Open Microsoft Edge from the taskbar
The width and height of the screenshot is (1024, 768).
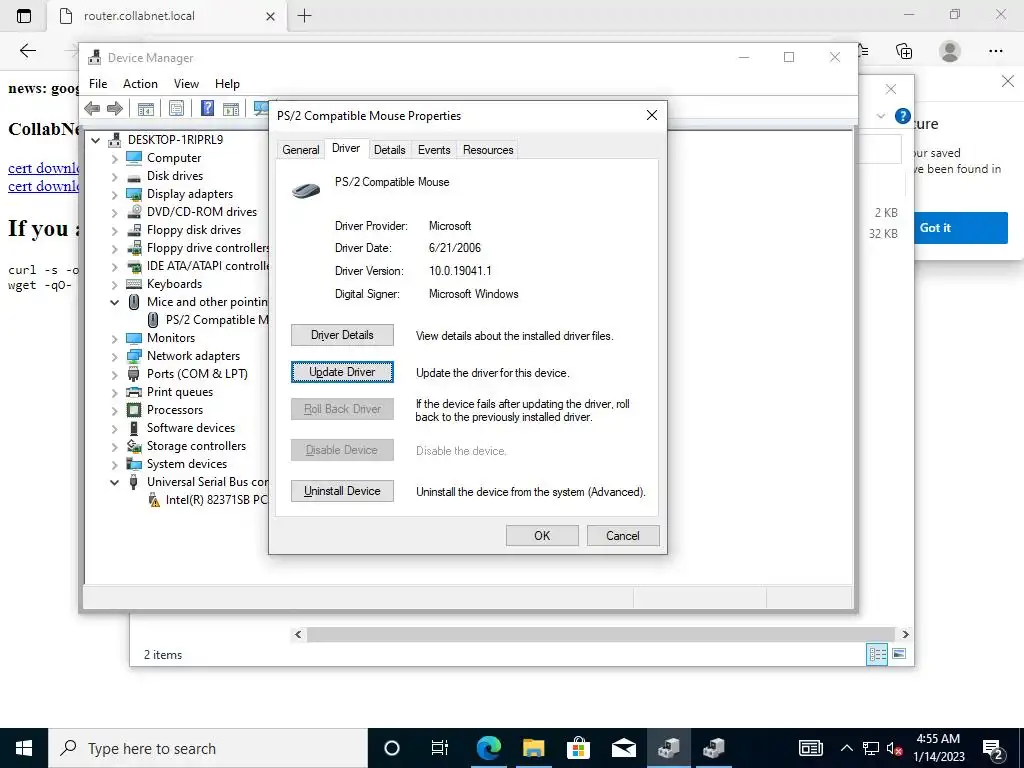tap(488, 748)
